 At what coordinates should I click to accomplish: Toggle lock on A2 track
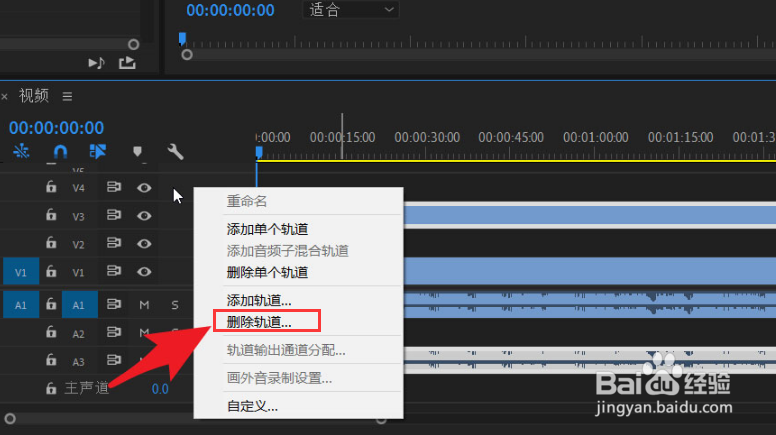pos(51,332)
